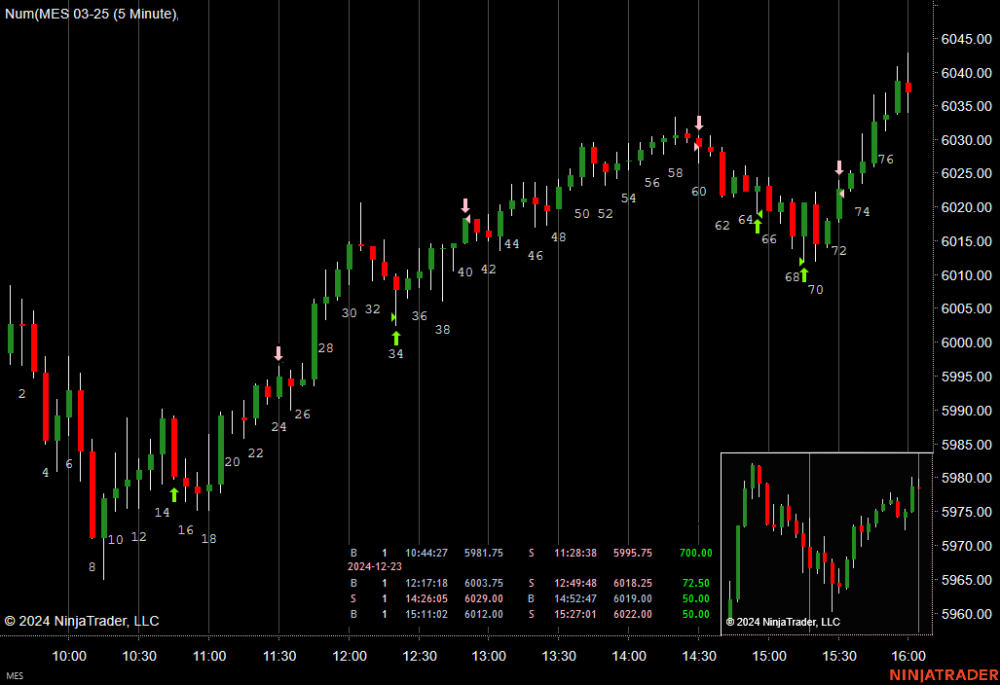This screenshot has width=1000, height=685.
Task: Click the 12:00 label on the time axis
Action: click(x=349, y=656)
